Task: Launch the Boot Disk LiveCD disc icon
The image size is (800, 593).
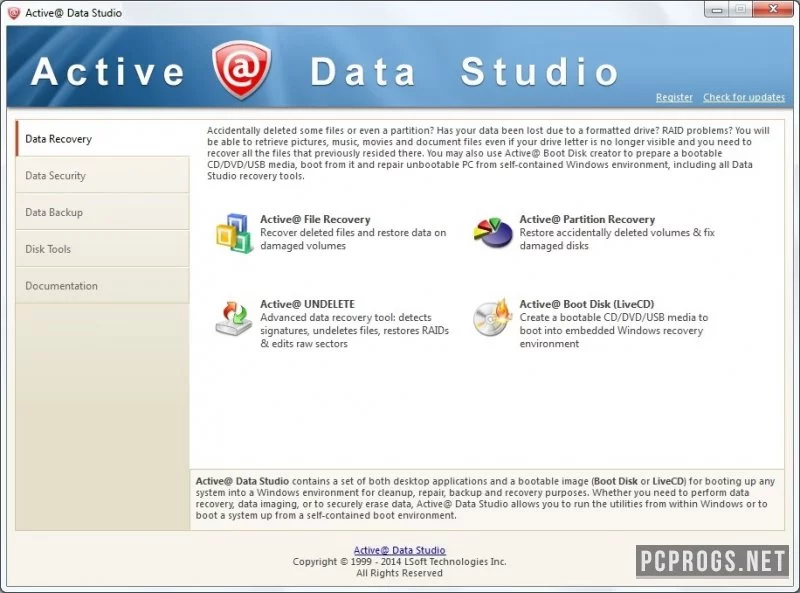Action: point(492,318)
